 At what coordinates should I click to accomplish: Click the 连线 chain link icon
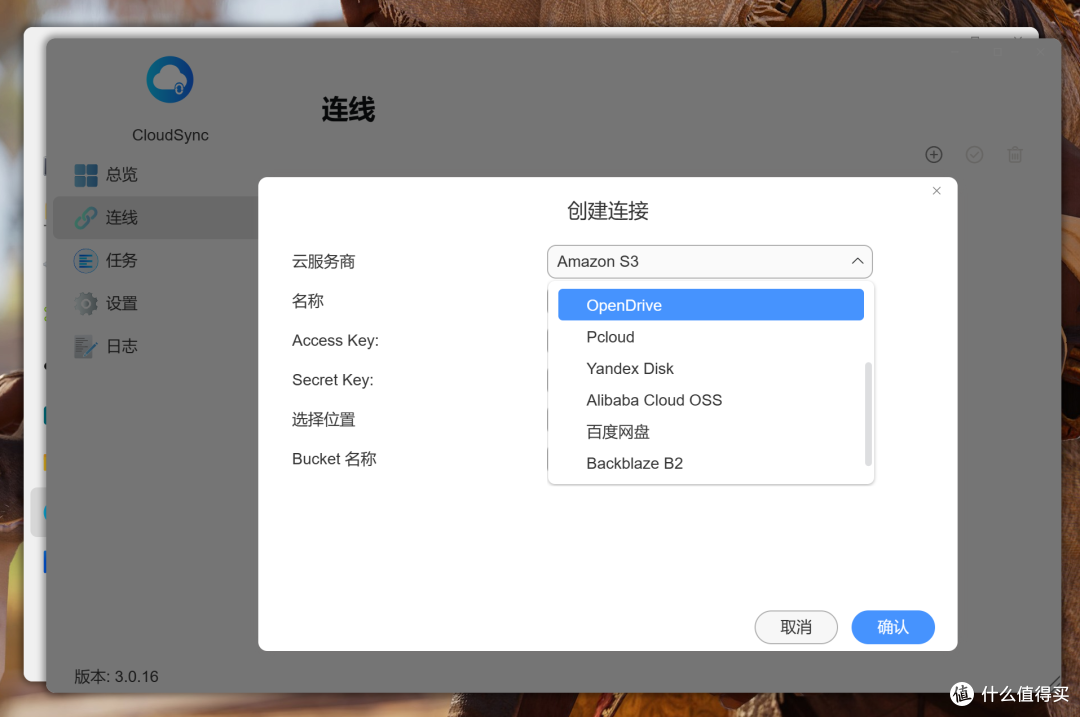point(86,218)
